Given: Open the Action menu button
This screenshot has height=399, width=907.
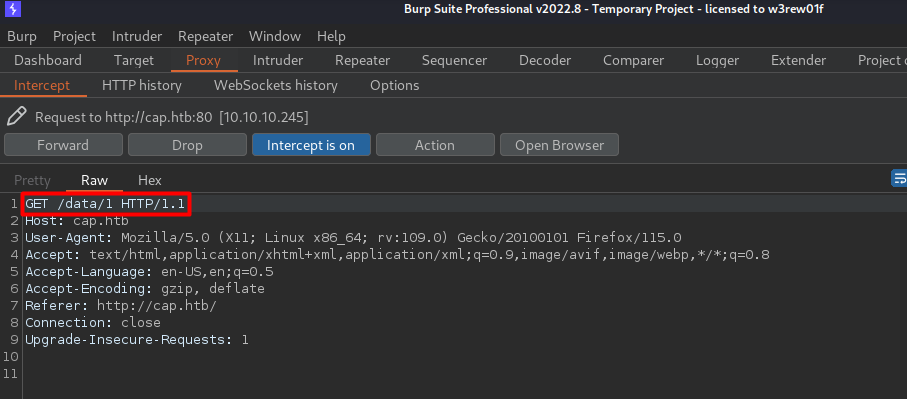Looking at the screenshot, I should [x=435, y=145].
